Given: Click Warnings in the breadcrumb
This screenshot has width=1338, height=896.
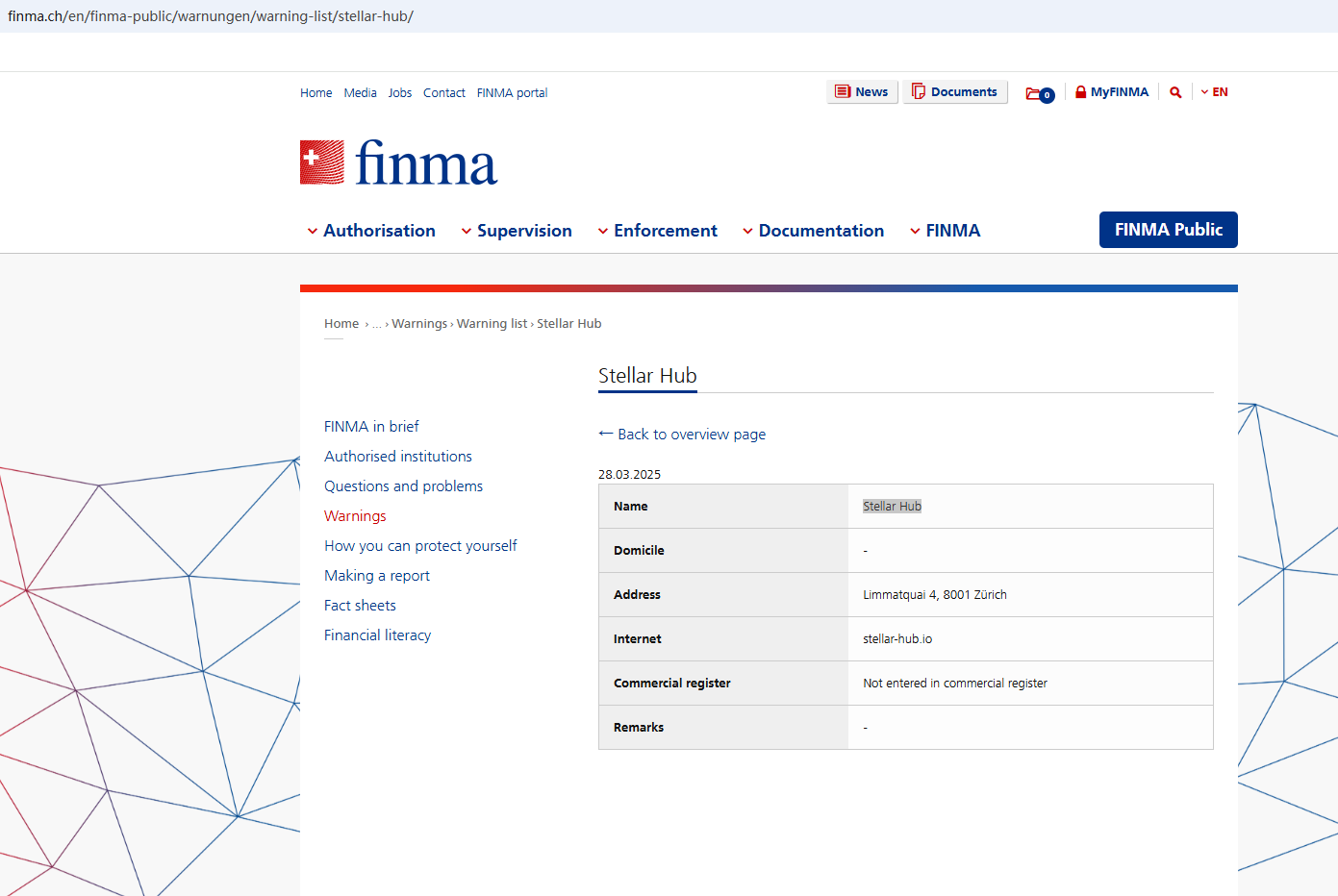Looking at the screenshot, I should pos(419,324).
